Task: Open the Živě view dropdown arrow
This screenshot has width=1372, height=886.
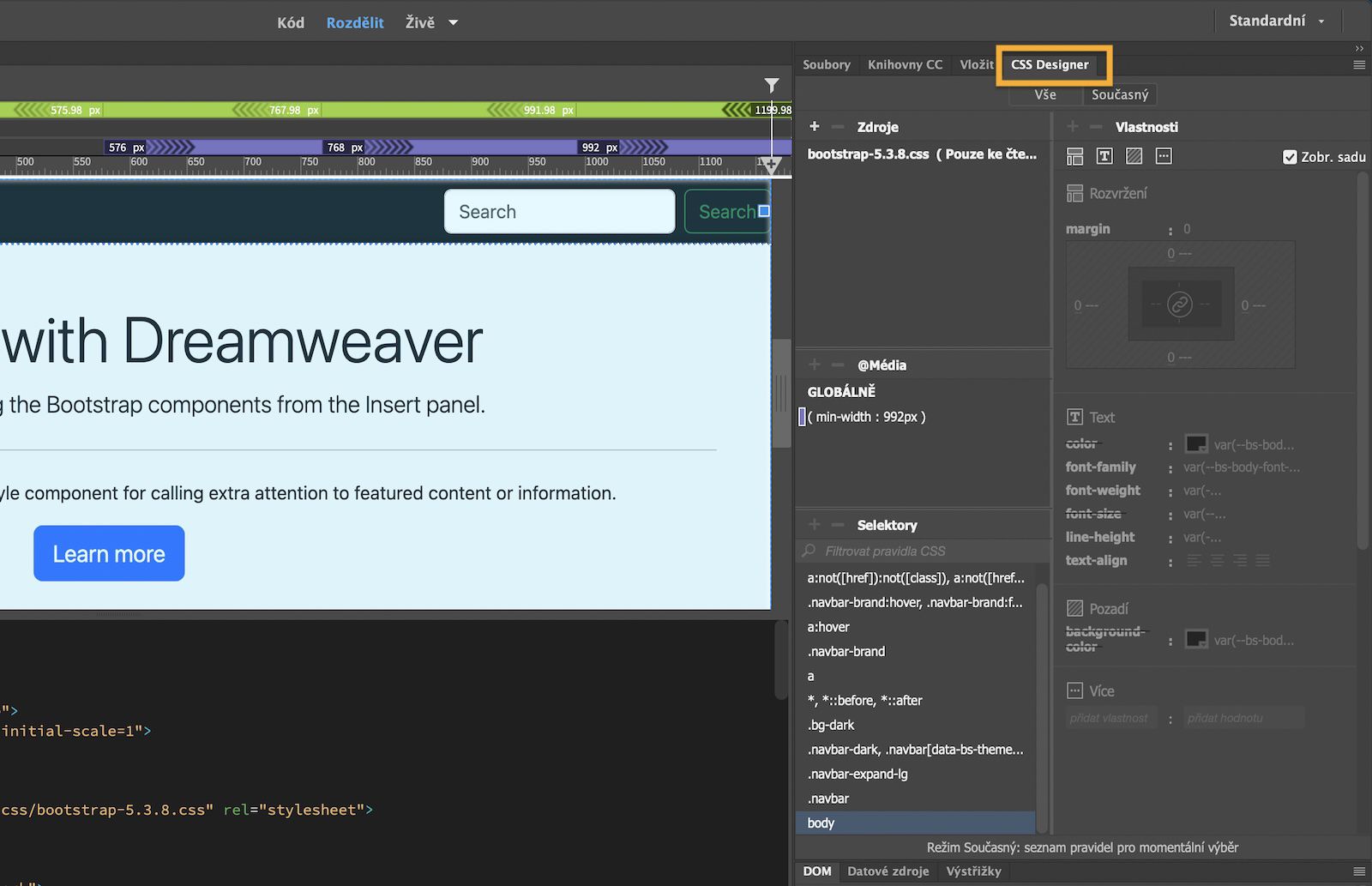Action: (x=453, y=22)
